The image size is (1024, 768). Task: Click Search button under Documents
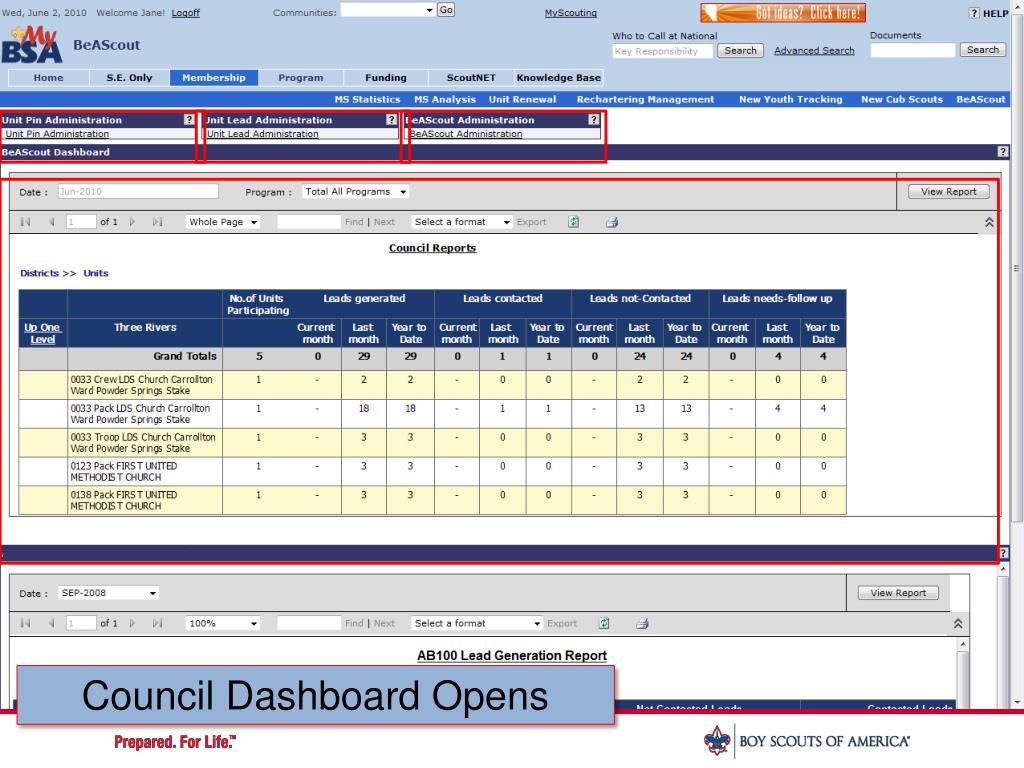tap(982, 50)
